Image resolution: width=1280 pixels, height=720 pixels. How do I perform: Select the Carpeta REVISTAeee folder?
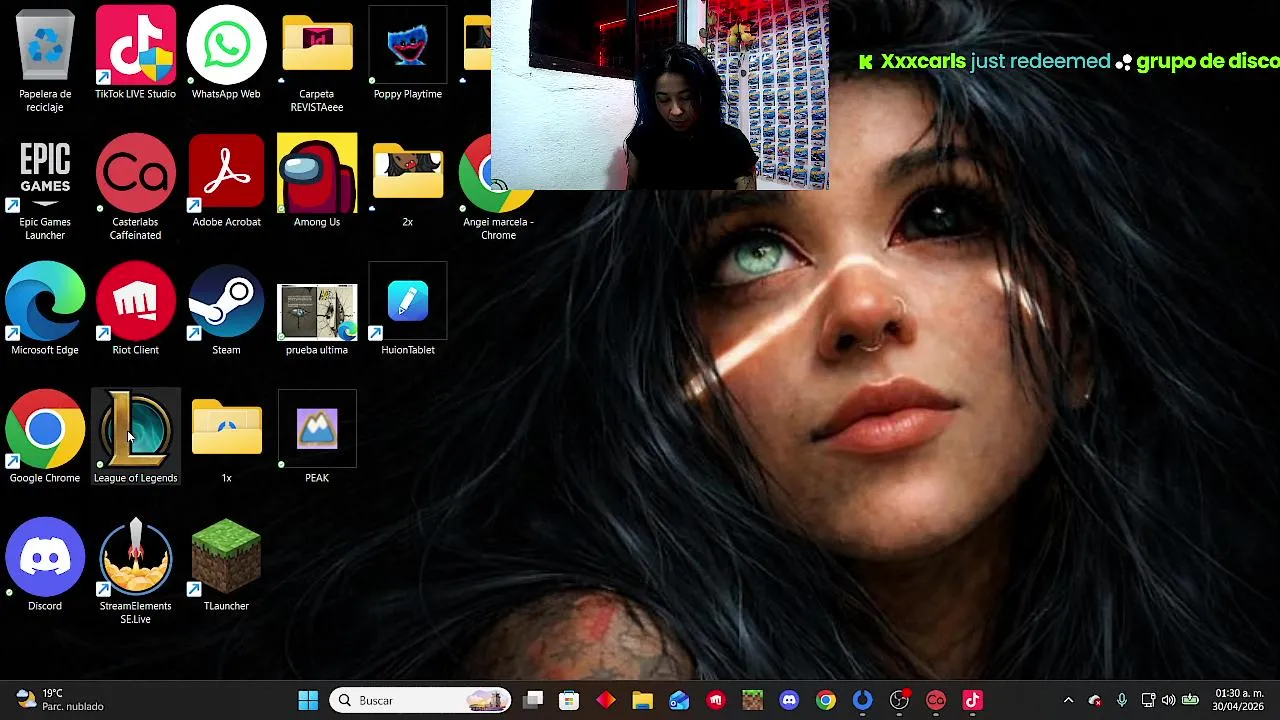(x=317, y=60)
